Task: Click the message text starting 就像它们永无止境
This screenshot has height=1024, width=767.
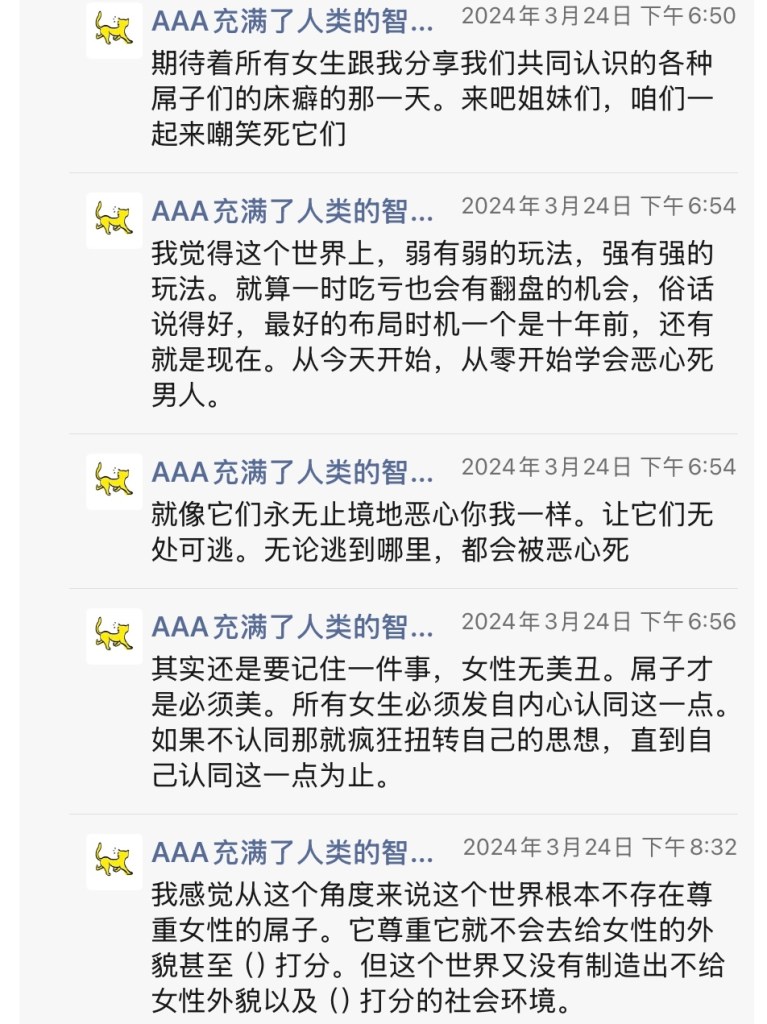Action: tap(432, 532)
